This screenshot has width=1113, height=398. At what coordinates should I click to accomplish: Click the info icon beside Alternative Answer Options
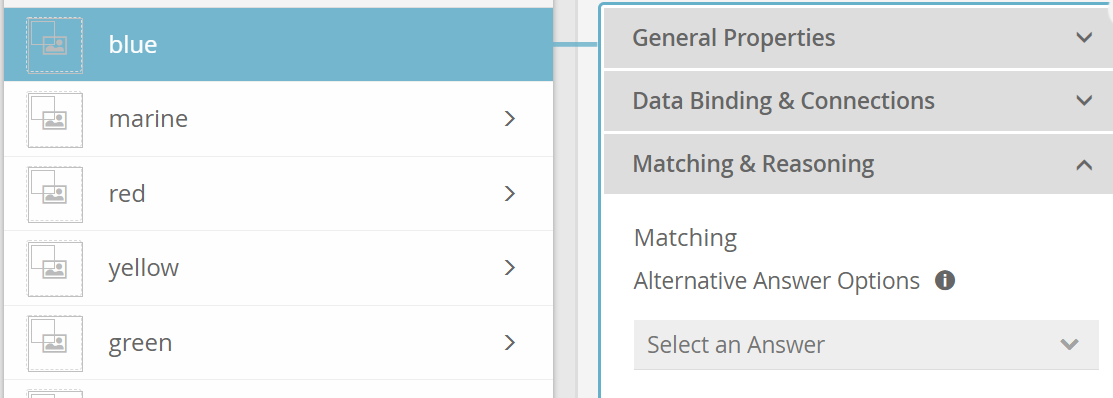click(x=944, y=281)
